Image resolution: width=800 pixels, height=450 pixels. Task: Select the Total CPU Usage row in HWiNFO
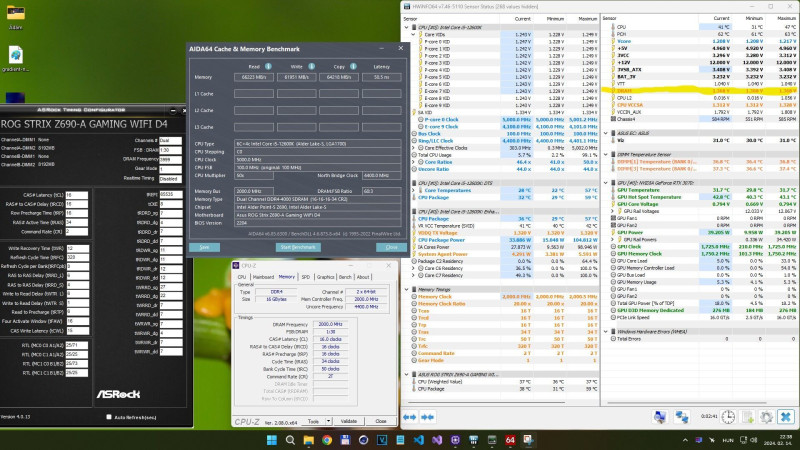(505, 155)
